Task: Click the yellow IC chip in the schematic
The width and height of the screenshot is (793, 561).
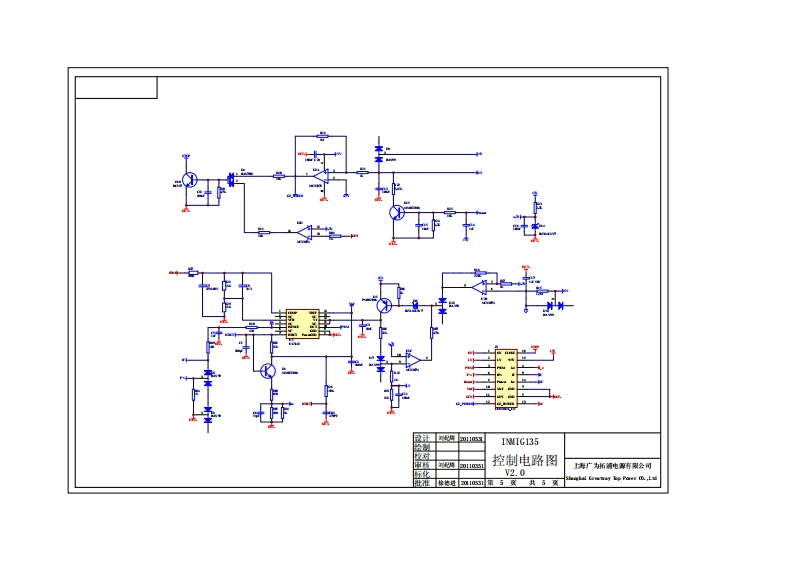Action: tap(302, 323)
